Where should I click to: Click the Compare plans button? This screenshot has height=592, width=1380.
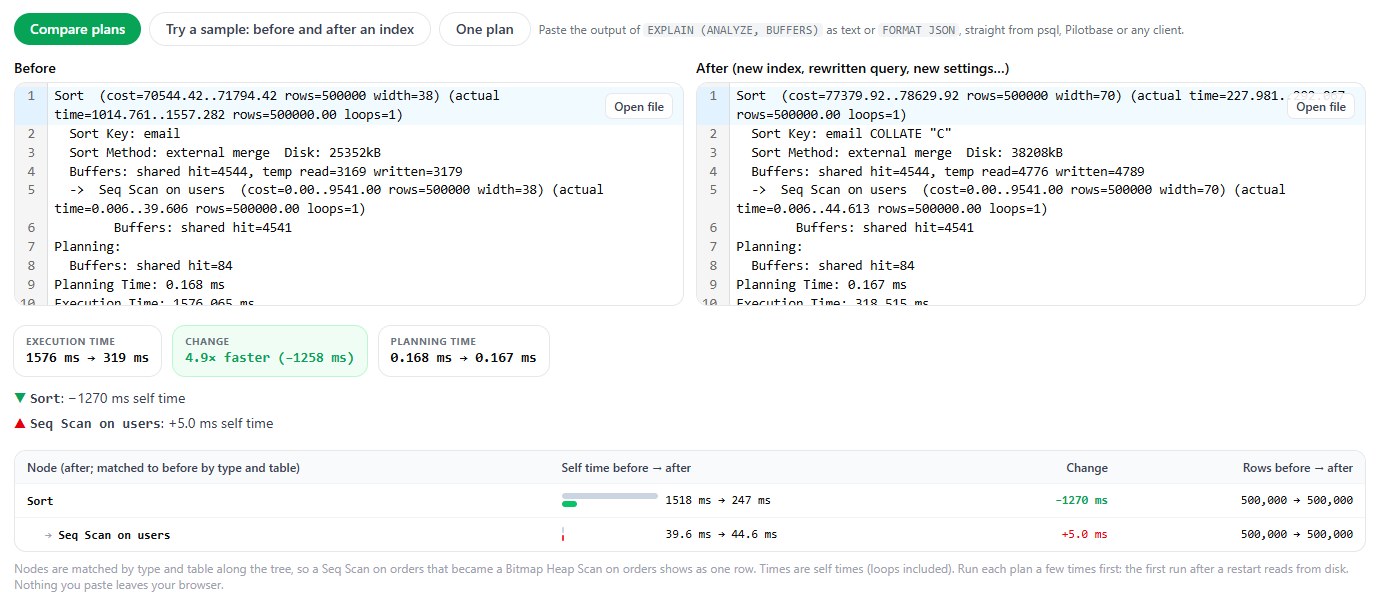pyautogui.click(x=76, y=29)
